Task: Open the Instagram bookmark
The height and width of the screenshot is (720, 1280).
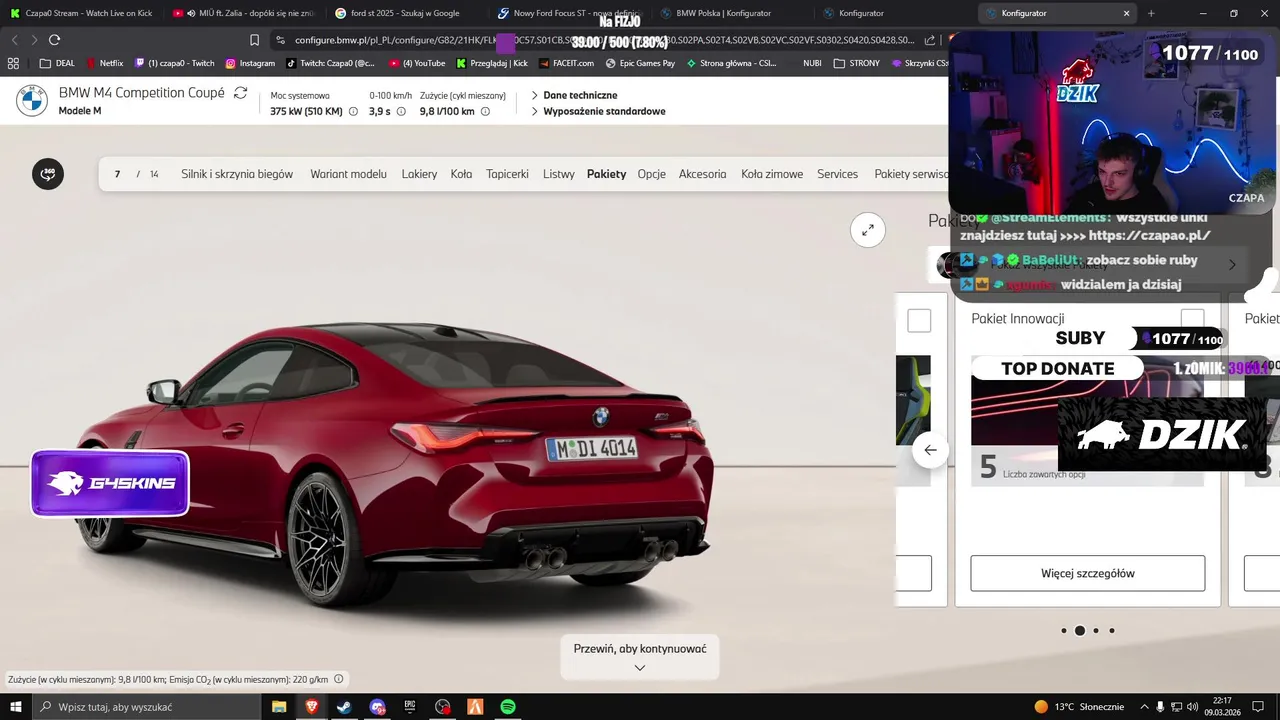Action: [250, 63]
